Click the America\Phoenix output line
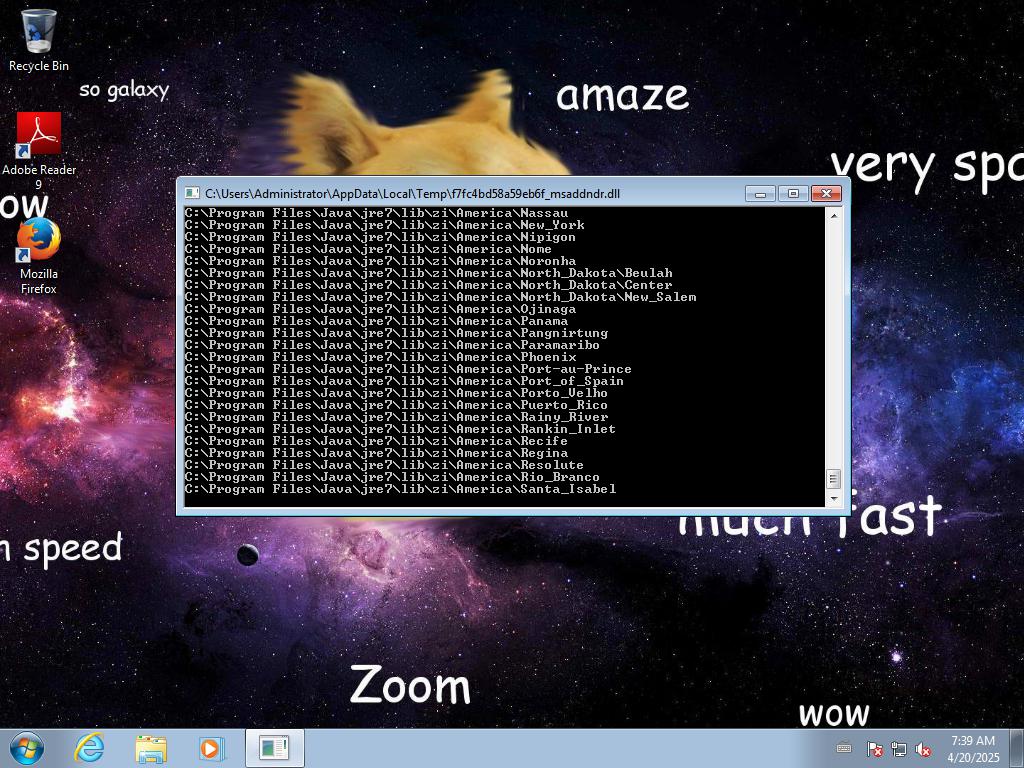This screenshot has width=1024, height=768. tap(380, 357)
